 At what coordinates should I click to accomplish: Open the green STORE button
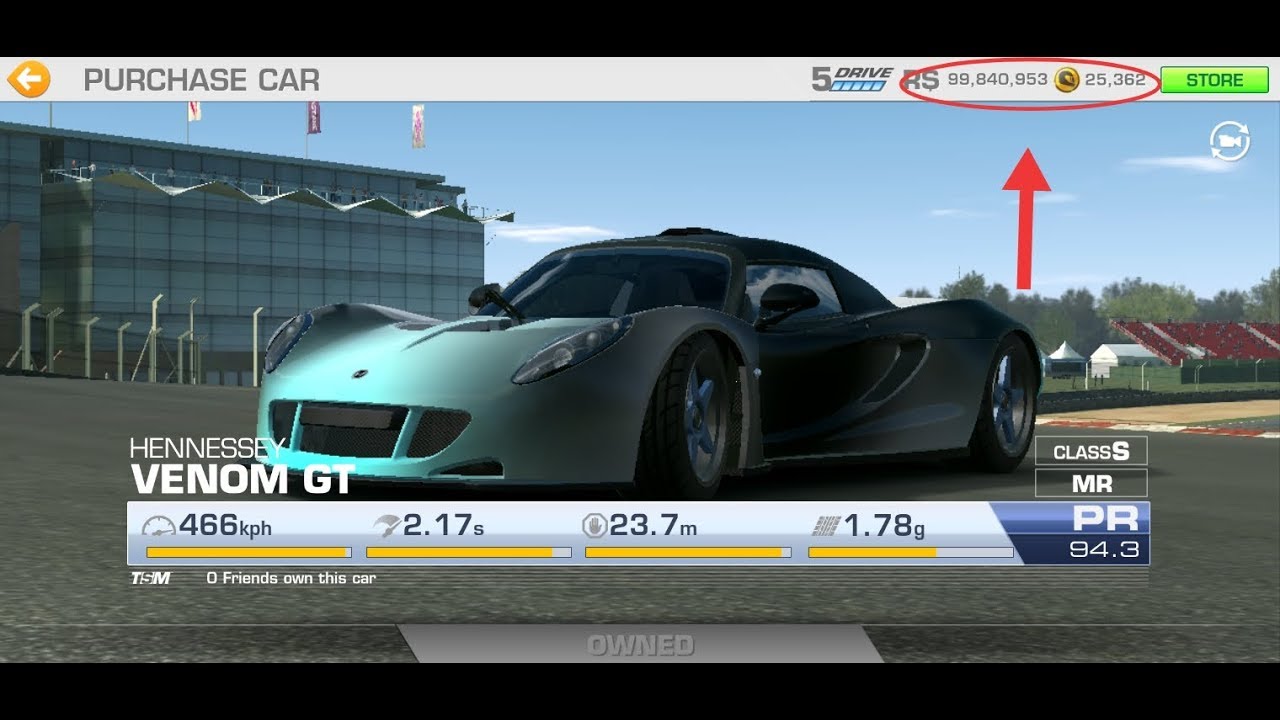(1214, 80)
